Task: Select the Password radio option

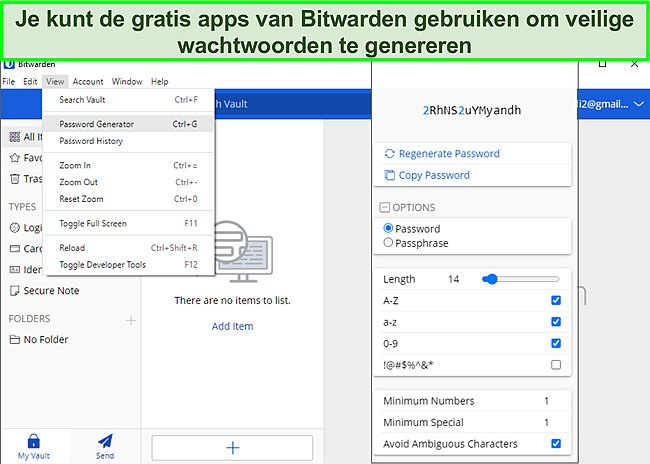Action: pos(388,228)
